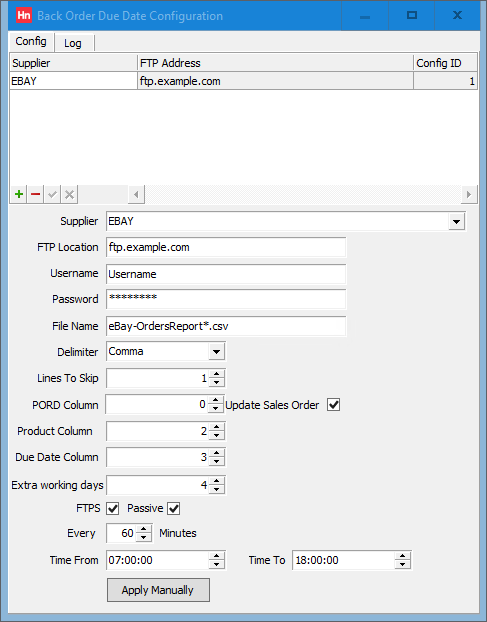Open the Supplier dropdown

click(456, 221)
